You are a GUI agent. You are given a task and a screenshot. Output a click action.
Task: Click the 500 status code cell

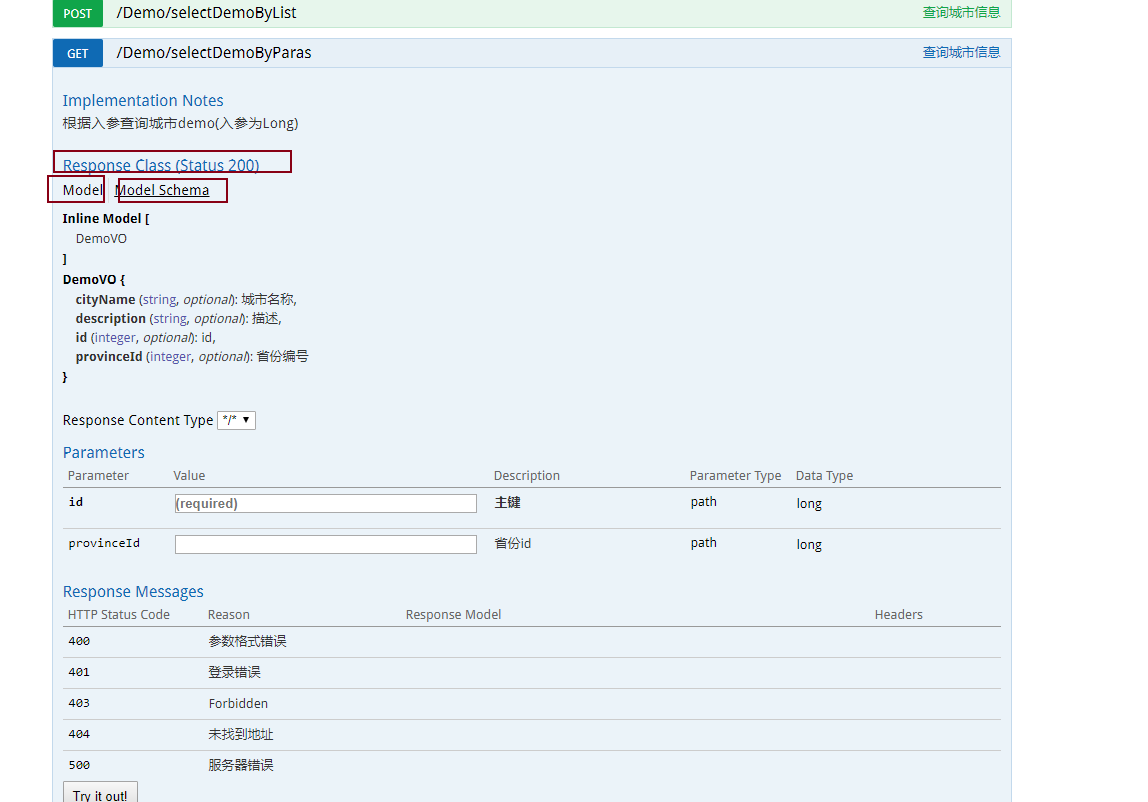[79, 765]
